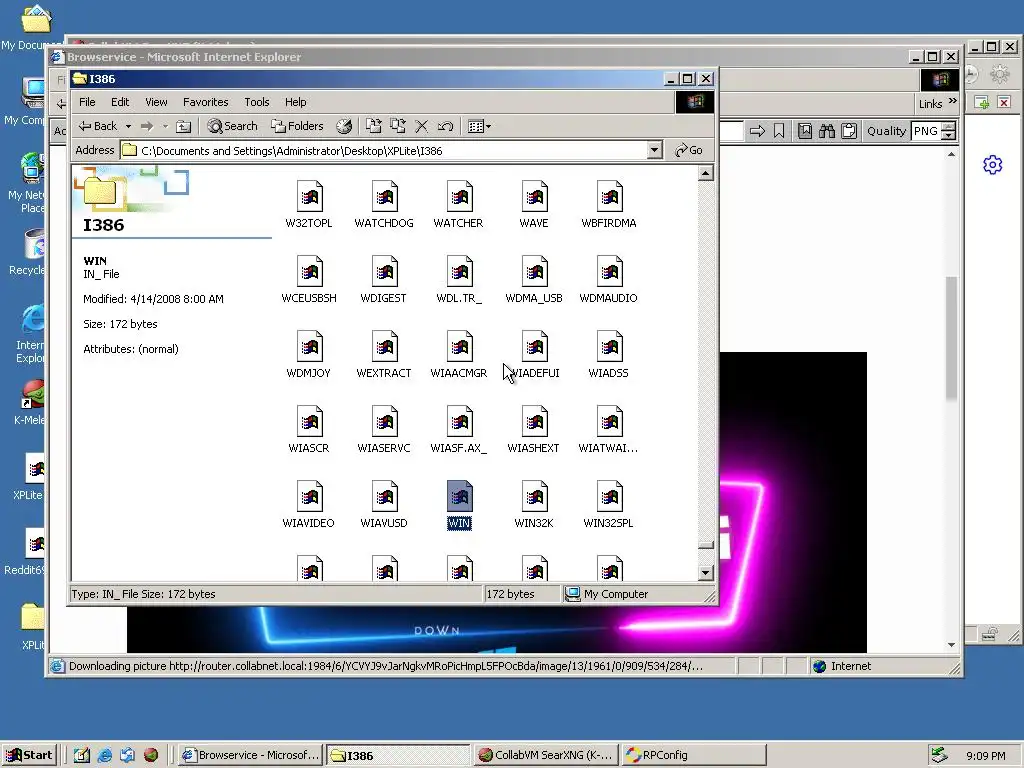Open the Search pane
Screen dimensions: 1024x768
pyautogui.click(x=232, y=126)
